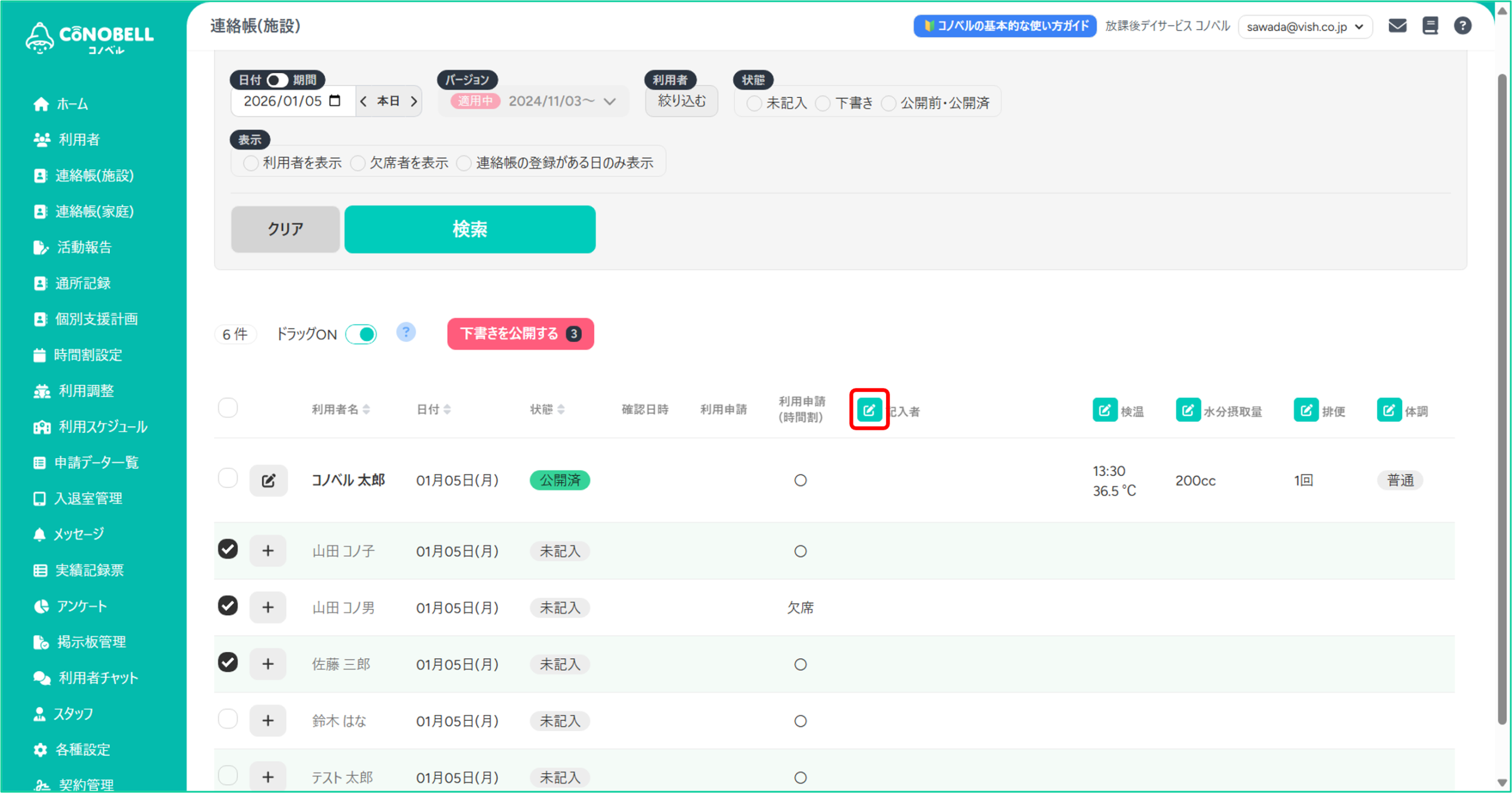Click the 検索 search button
This screenshot has height=793, width=1512.
click(470, 229)
